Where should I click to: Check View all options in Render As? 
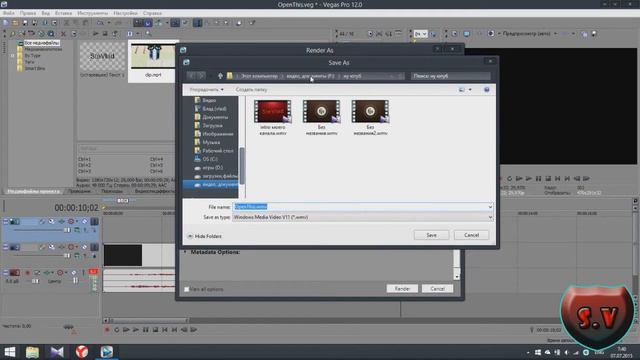187,289
